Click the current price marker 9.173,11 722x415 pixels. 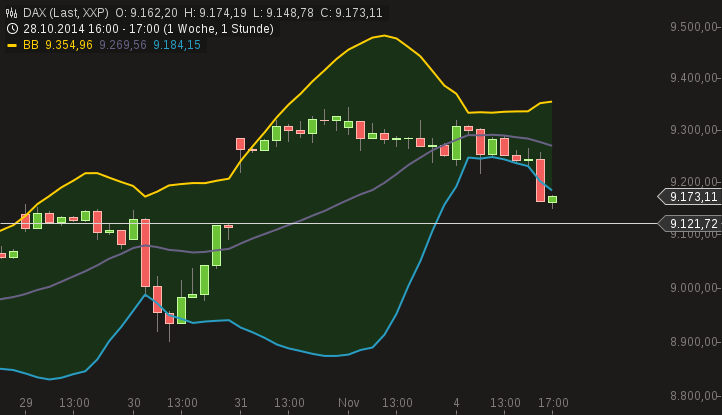690,197
